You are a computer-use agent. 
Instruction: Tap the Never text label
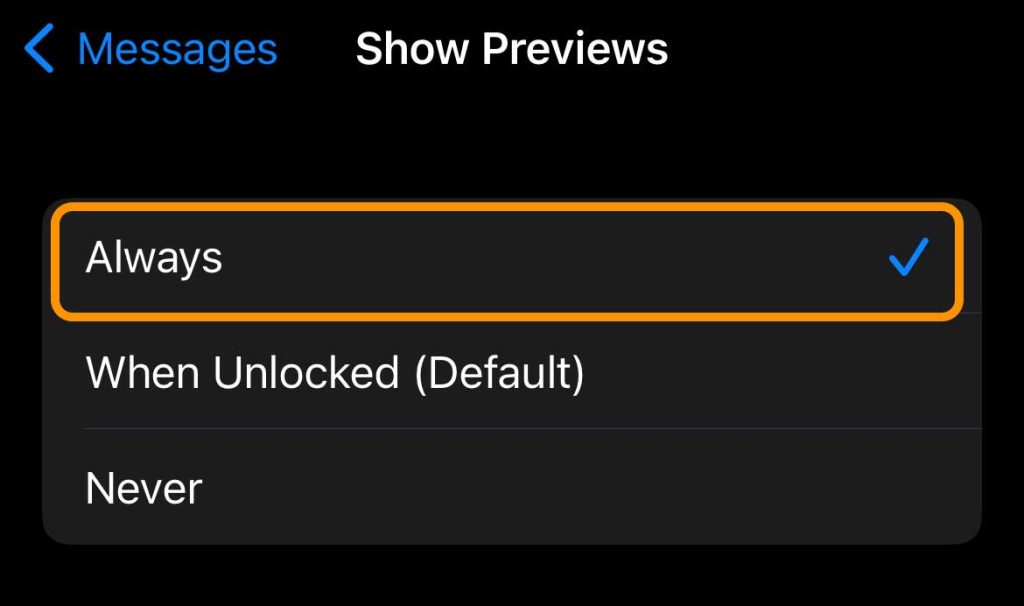click(x=144, y=488)
